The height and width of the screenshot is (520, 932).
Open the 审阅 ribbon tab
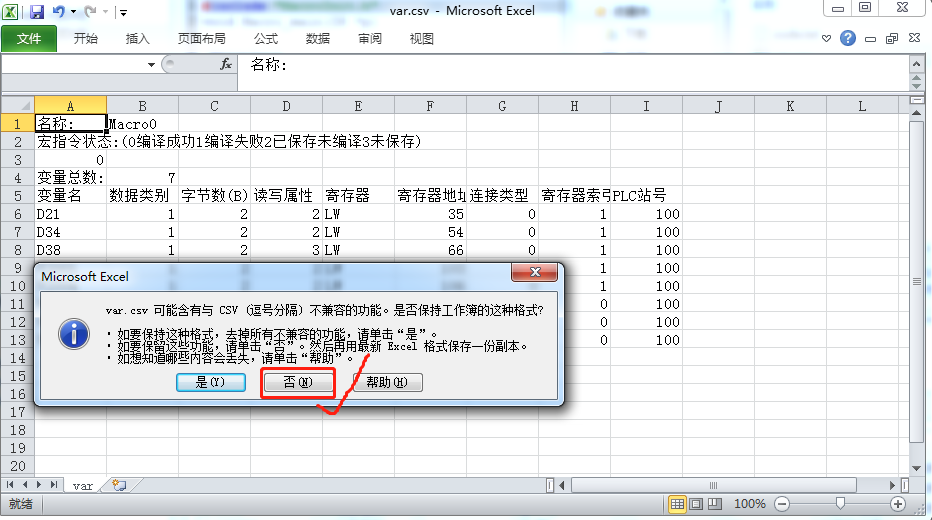(370, 39)
